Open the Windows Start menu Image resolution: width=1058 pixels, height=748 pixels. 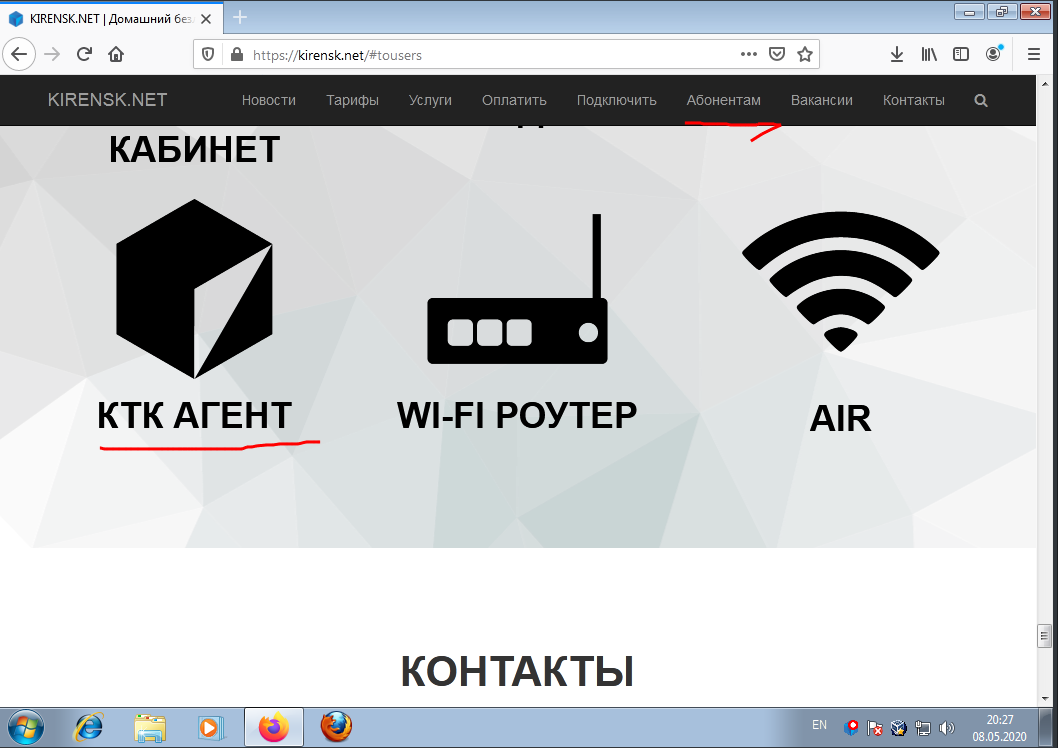point(26,728)
